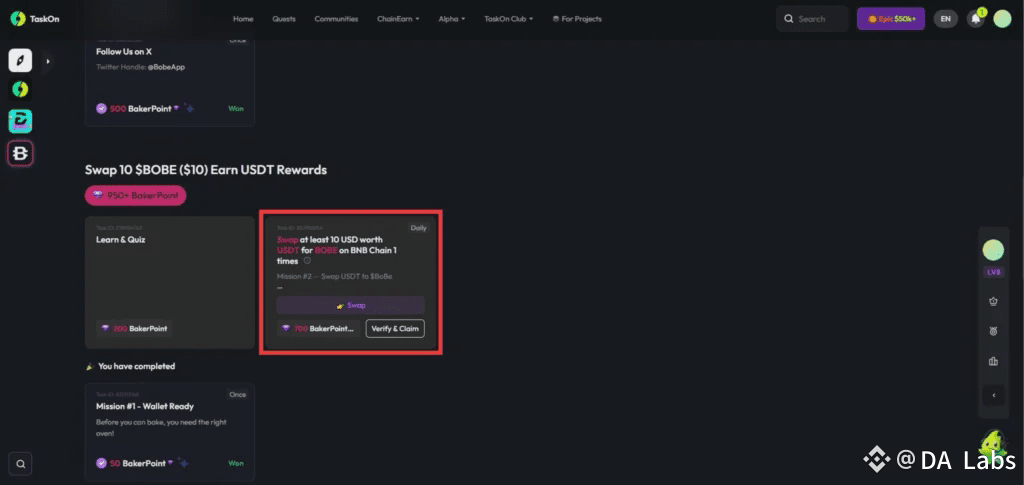Click the @BobeApp Twitter handle
This screenshot has height=485, width=1024.
click(166, 67)
